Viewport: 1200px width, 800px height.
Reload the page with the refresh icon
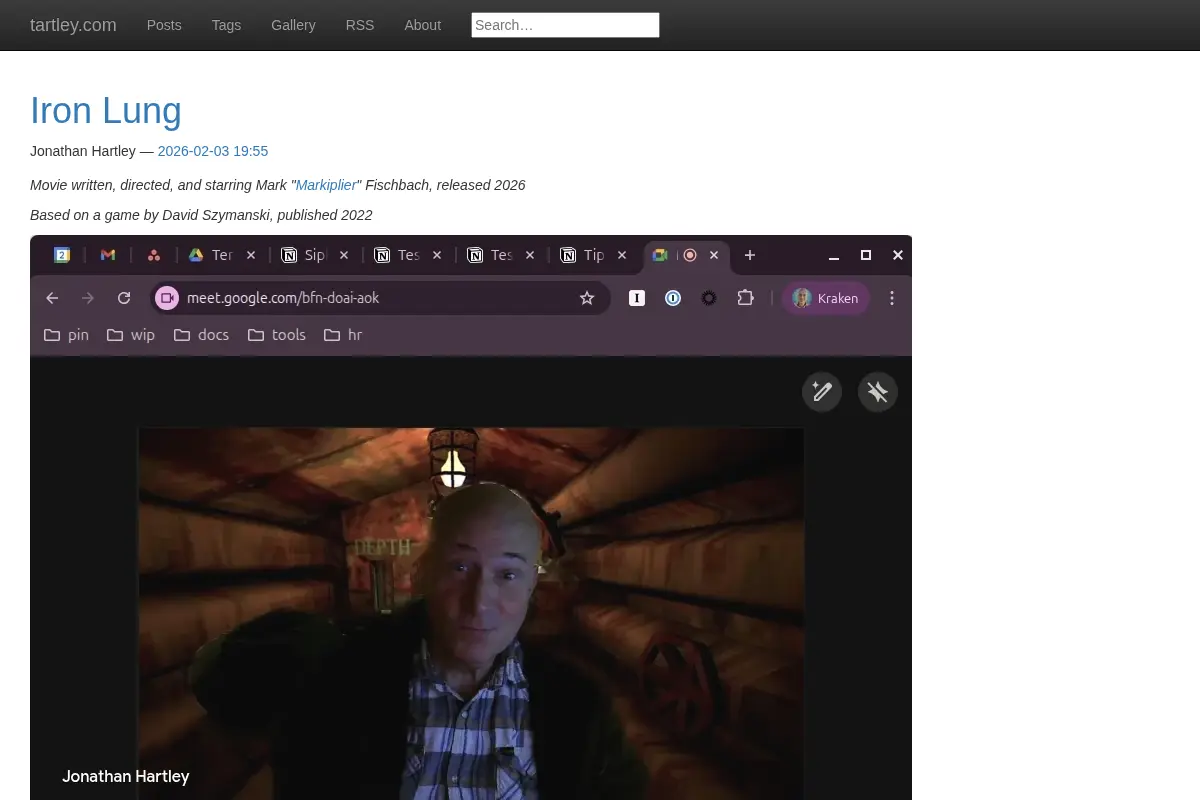(124, 298)
